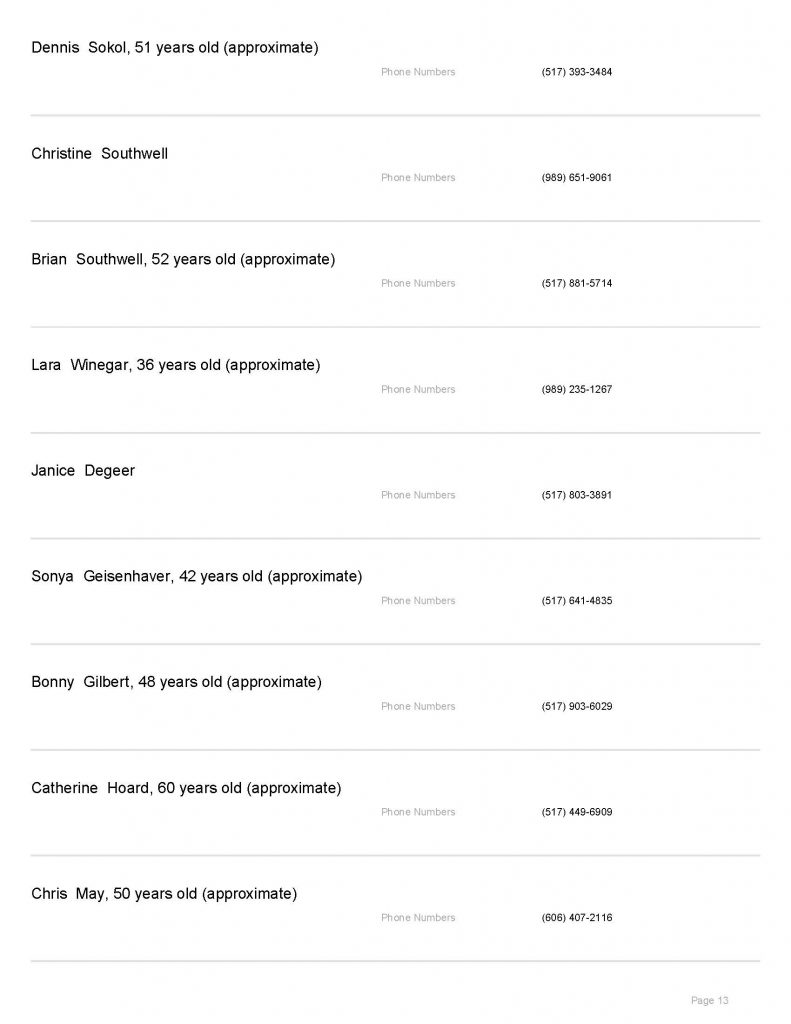This screenshot has width=791, height=1024.
Task: Click phone number (517) 881-5714
Action: [x=576, y=284]
